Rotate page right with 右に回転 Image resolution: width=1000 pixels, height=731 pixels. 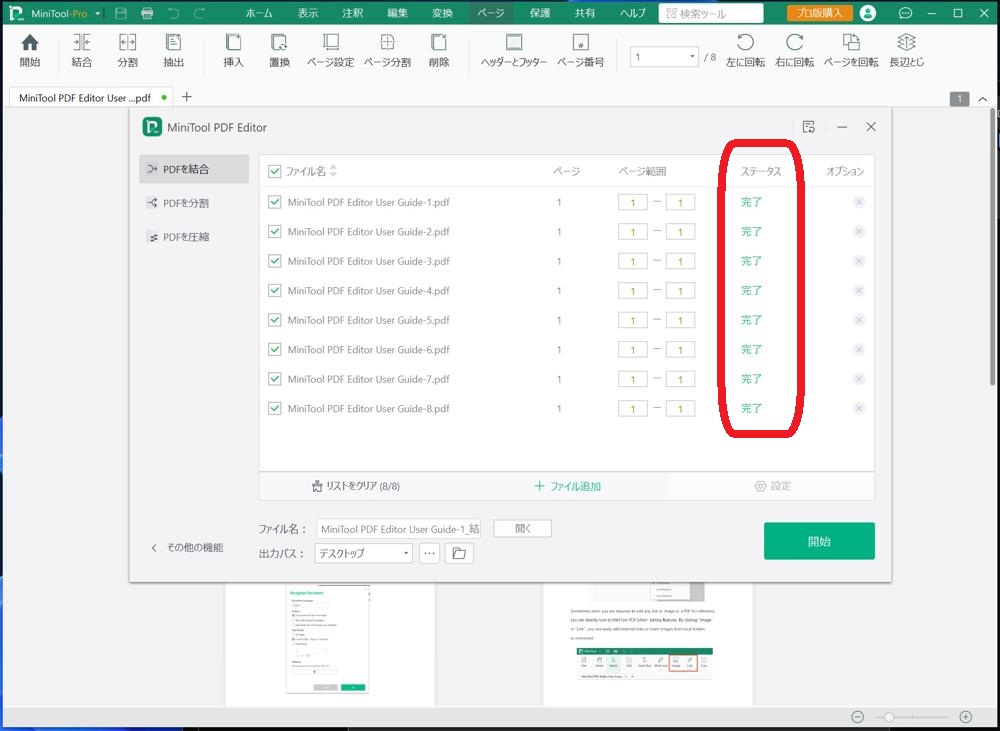[x=795, y=50]
